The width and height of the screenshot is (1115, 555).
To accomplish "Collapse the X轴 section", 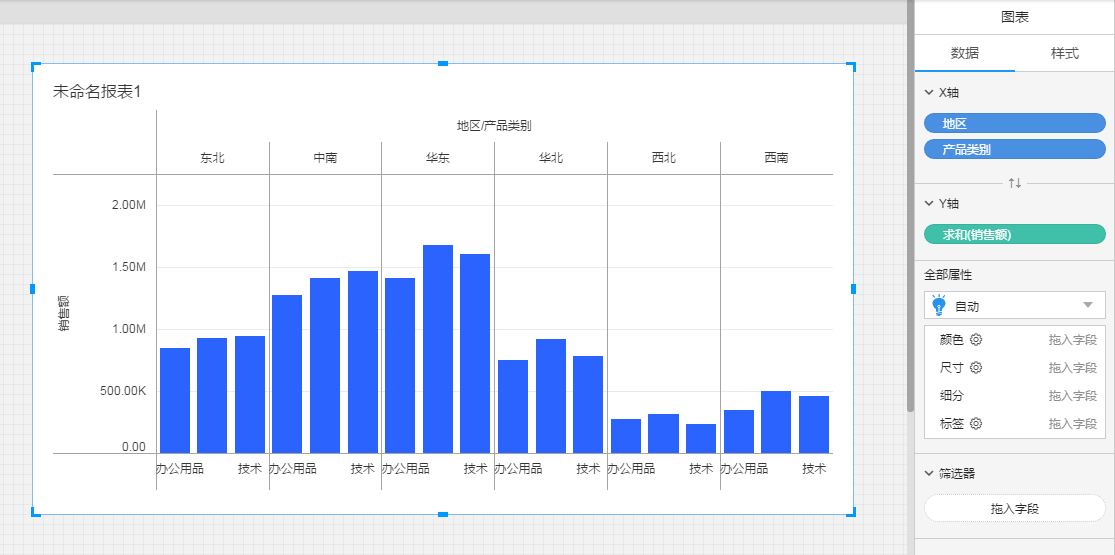I will point(927,92).
